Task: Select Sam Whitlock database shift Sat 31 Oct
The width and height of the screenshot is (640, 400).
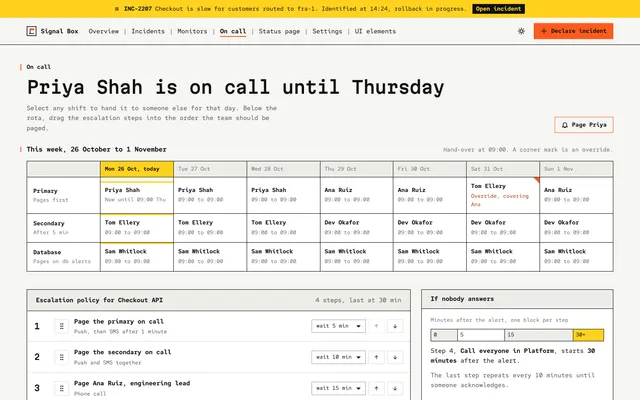Action: point(503,257)
